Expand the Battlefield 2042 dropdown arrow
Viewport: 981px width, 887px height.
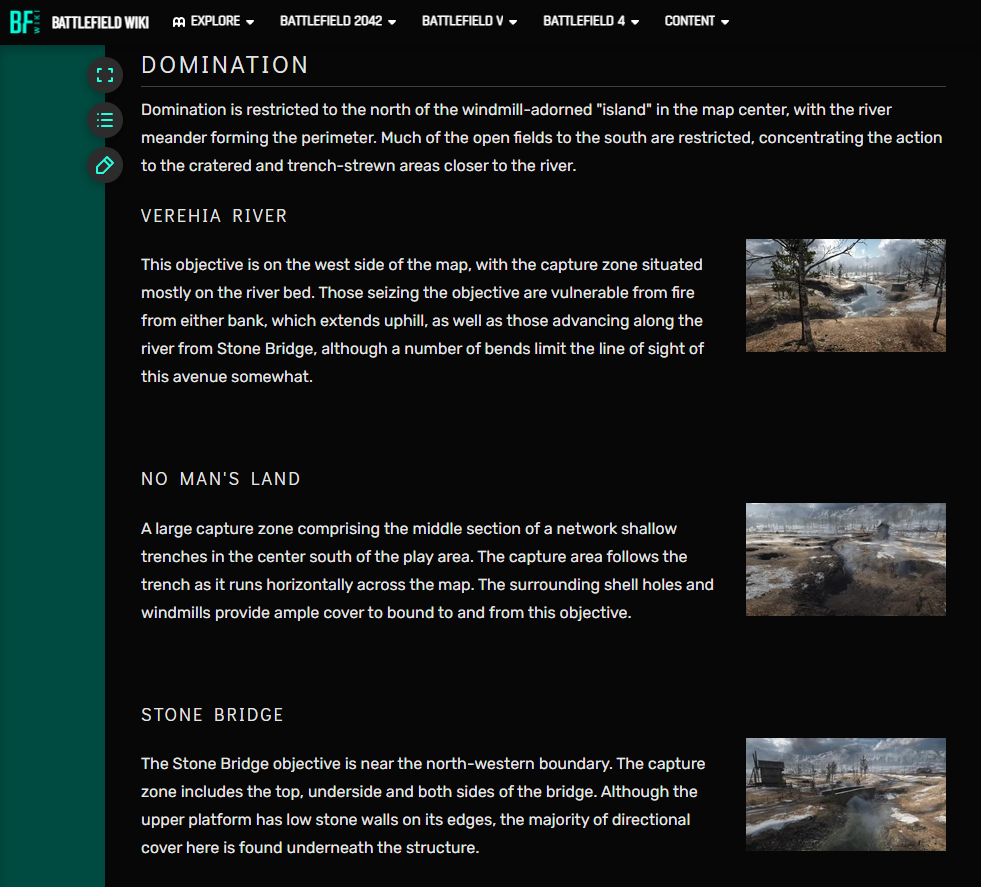pyautogui.click(x=392, y=22)
